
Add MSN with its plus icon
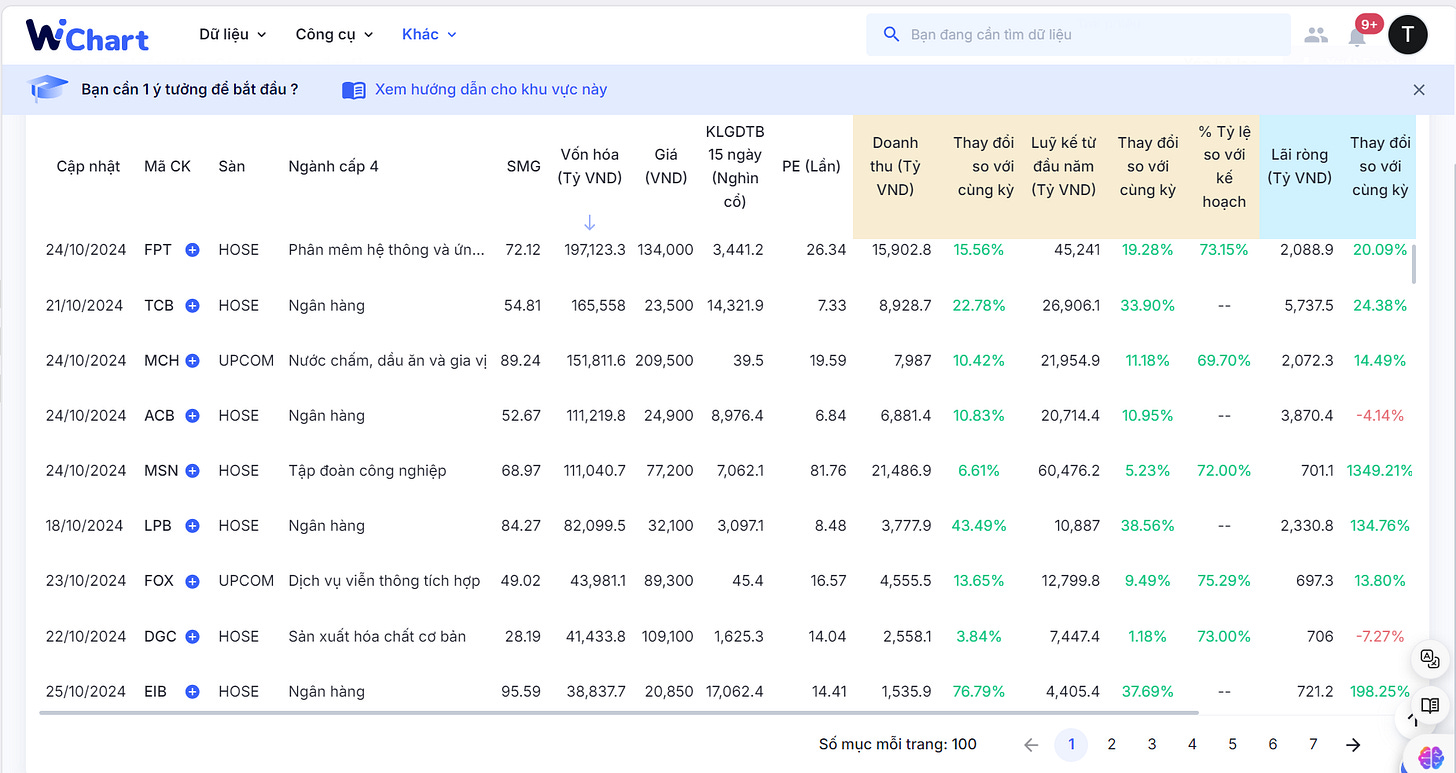point(192,470)
